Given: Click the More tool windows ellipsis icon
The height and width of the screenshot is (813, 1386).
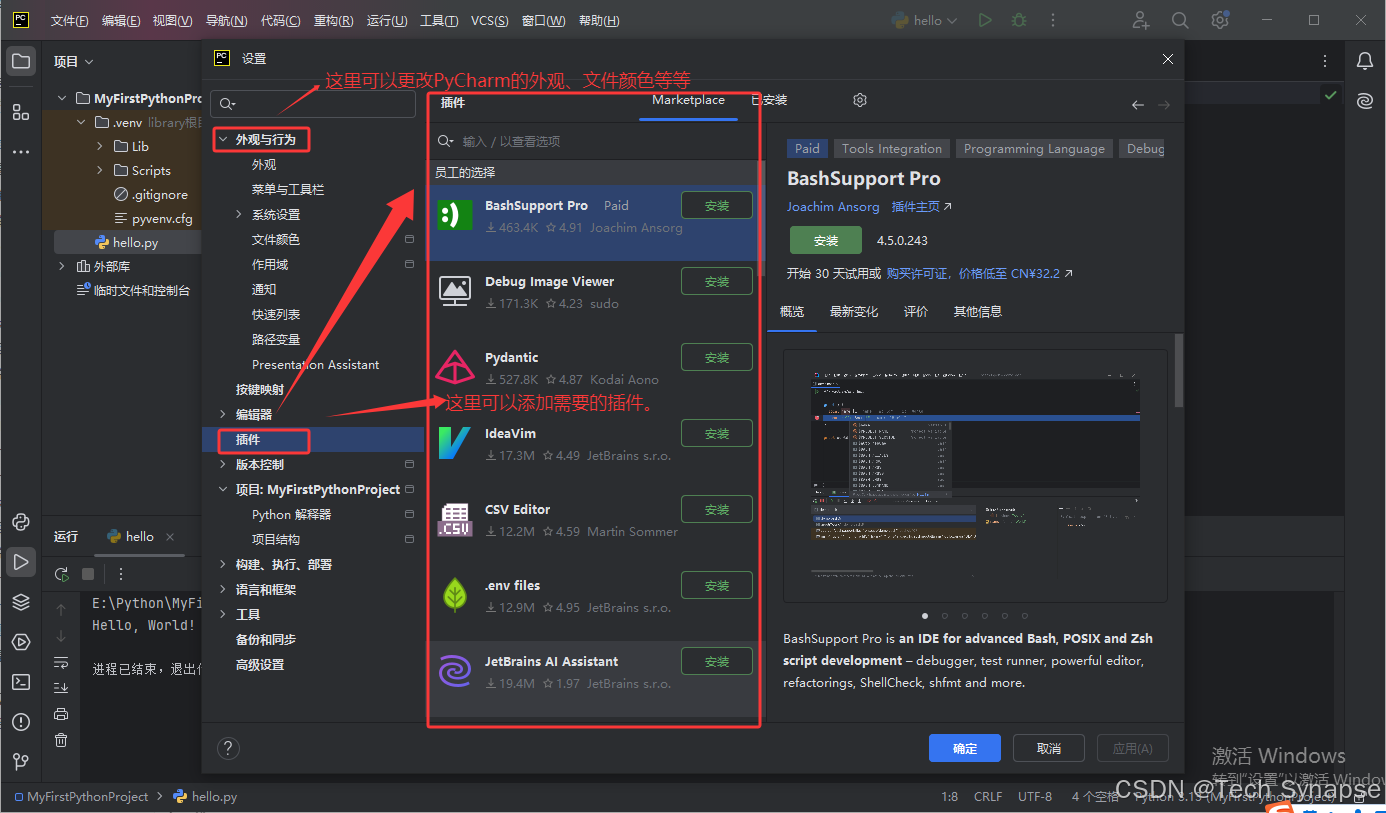Looking at the screenshot, I should 21,152.
